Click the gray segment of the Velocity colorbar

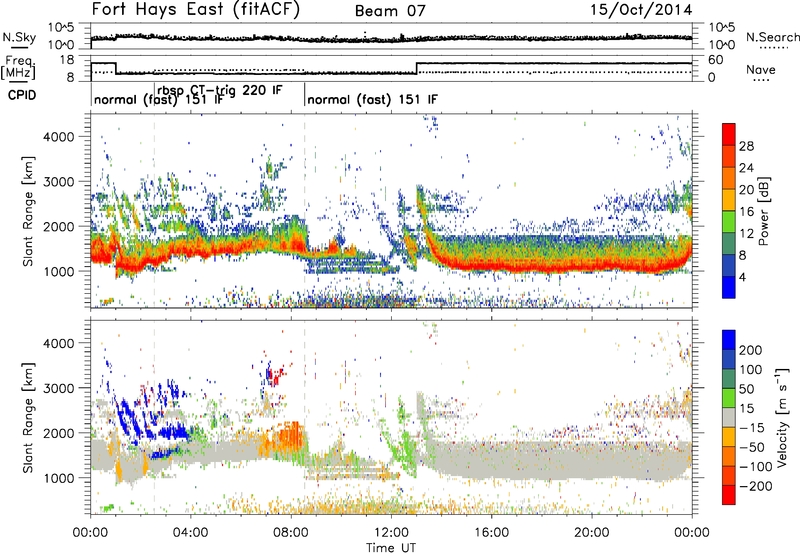click(729, 417)
